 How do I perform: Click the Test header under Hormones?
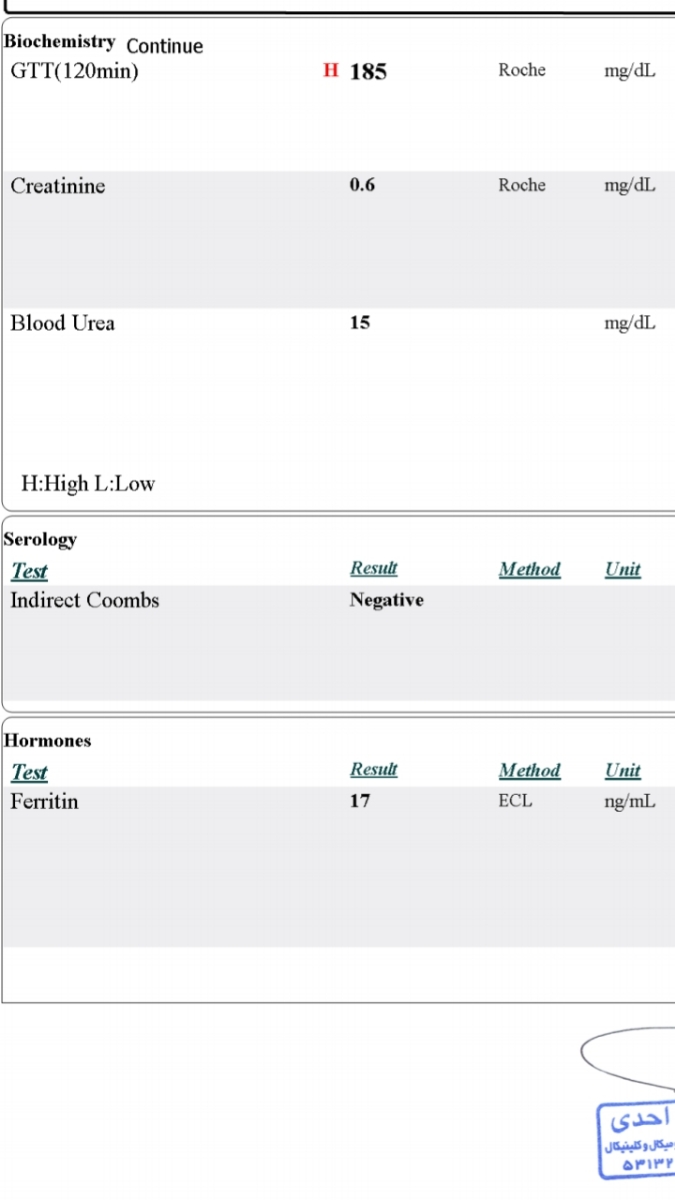(x=29, y=773)
